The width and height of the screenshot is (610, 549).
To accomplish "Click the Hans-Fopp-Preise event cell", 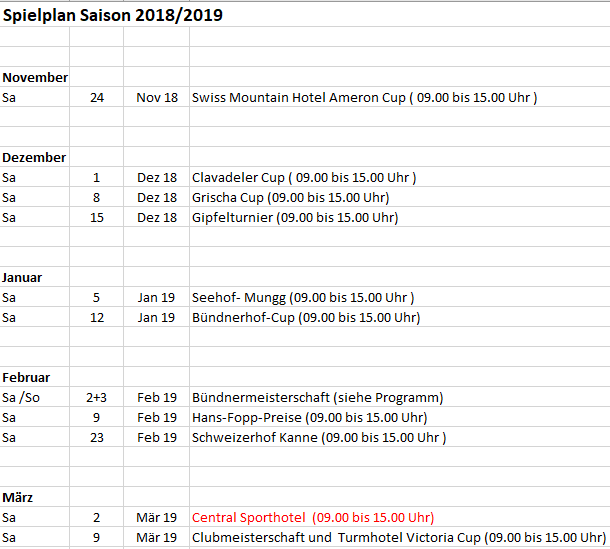I will [309, 418].
